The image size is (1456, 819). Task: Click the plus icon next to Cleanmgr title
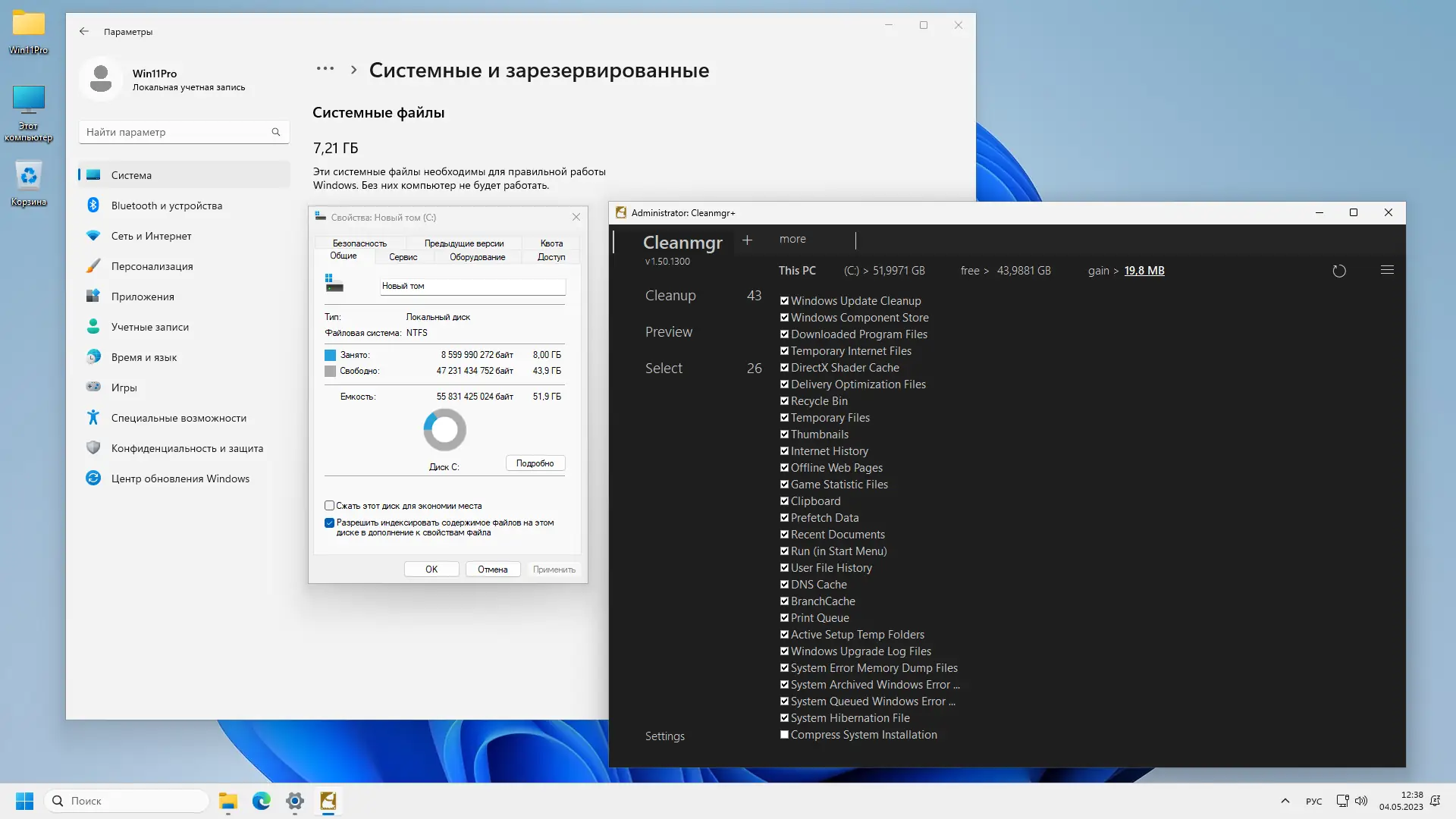coord(748,240)
